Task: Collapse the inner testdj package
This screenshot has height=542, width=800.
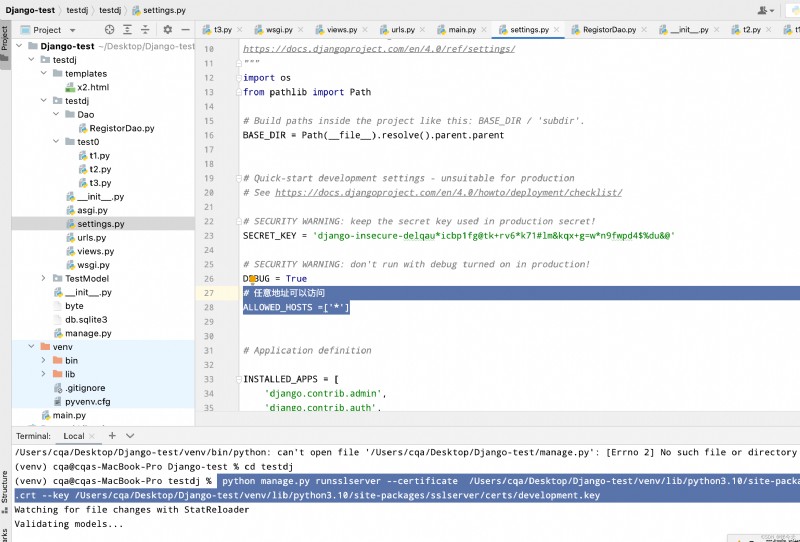Action: 44,101
